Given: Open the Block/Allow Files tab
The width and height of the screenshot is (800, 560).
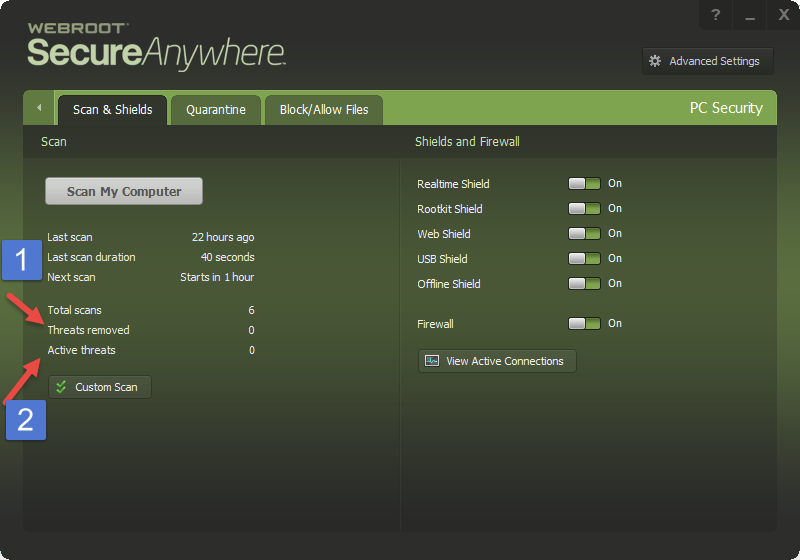Looking at the screenshot, I should tap(324, 110).
